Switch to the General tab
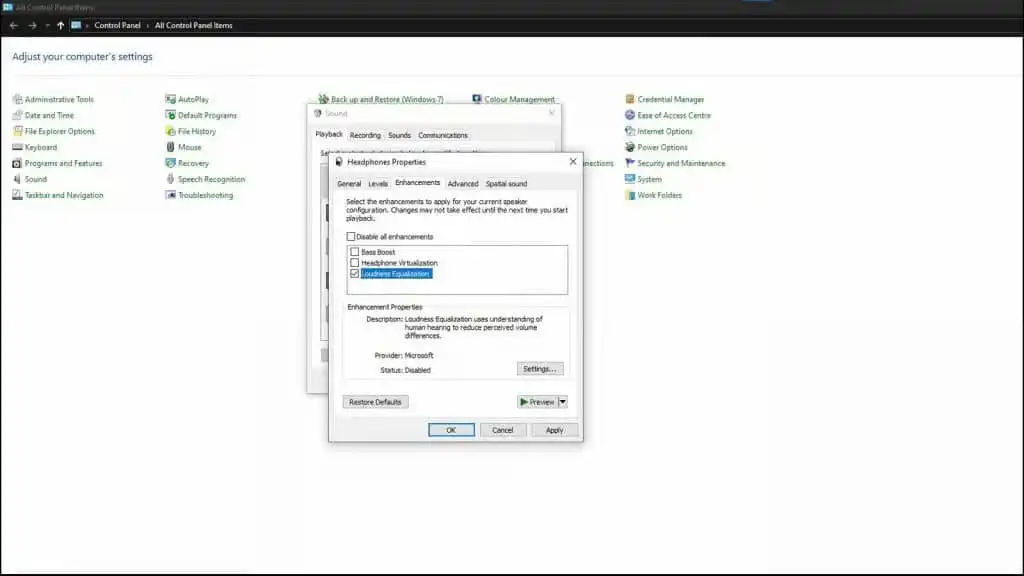1024x576 pixels. [349, 184]
